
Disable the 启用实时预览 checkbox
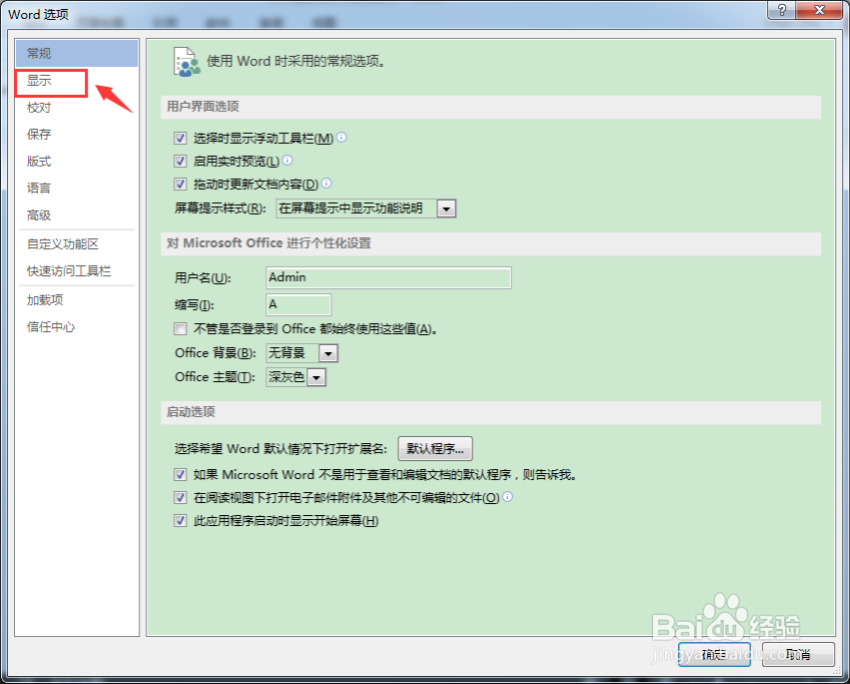tap(180, 161)
